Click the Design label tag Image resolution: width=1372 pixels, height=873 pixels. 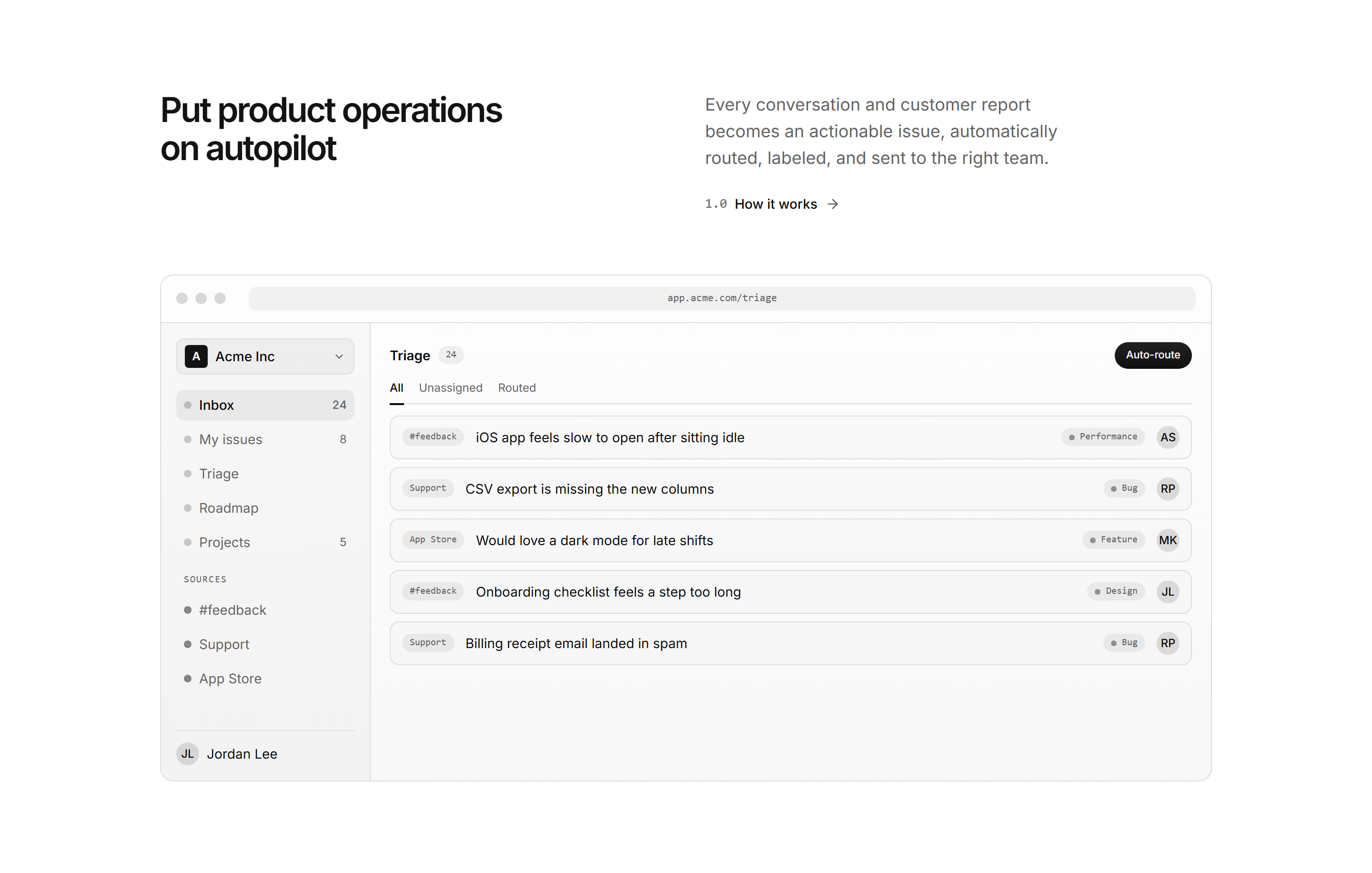tap(1116, 591)
